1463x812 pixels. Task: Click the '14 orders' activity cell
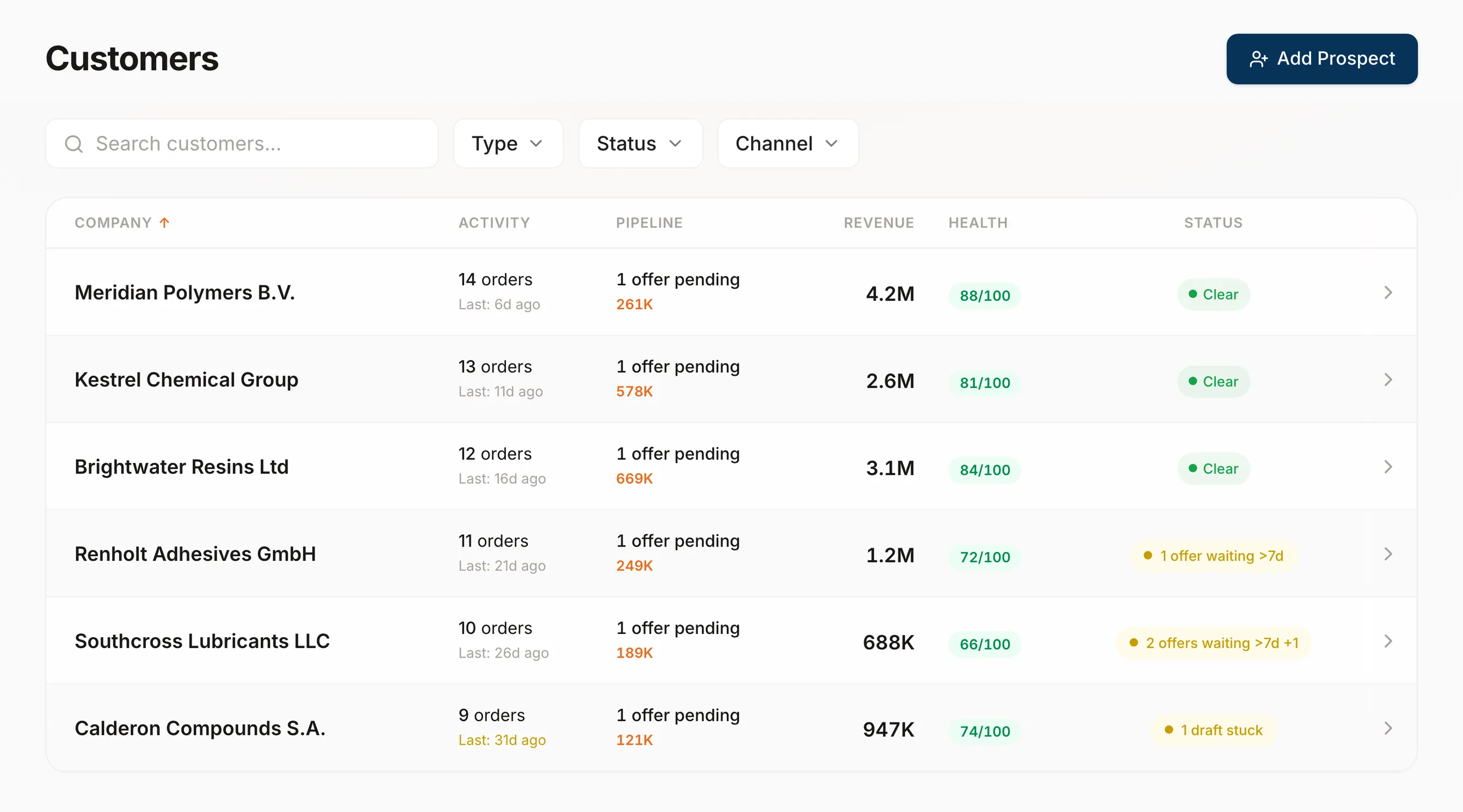(495, 279)
